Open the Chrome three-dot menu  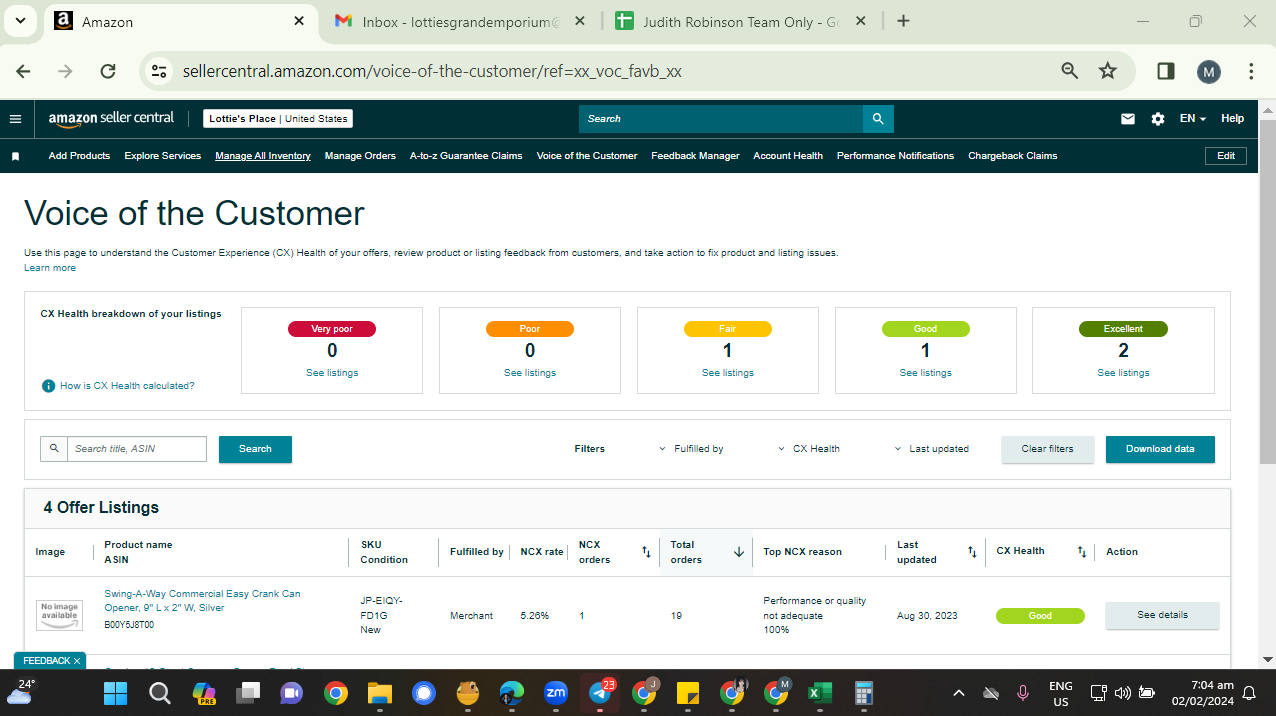(x=1252, y=71)
